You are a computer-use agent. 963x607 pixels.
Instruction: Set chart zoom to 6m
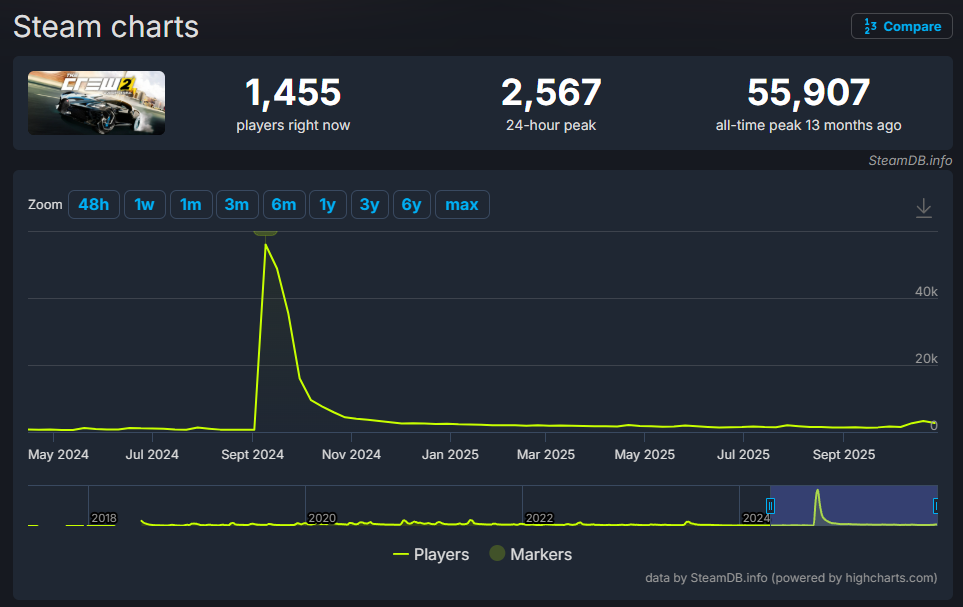[x=284, y=205]
